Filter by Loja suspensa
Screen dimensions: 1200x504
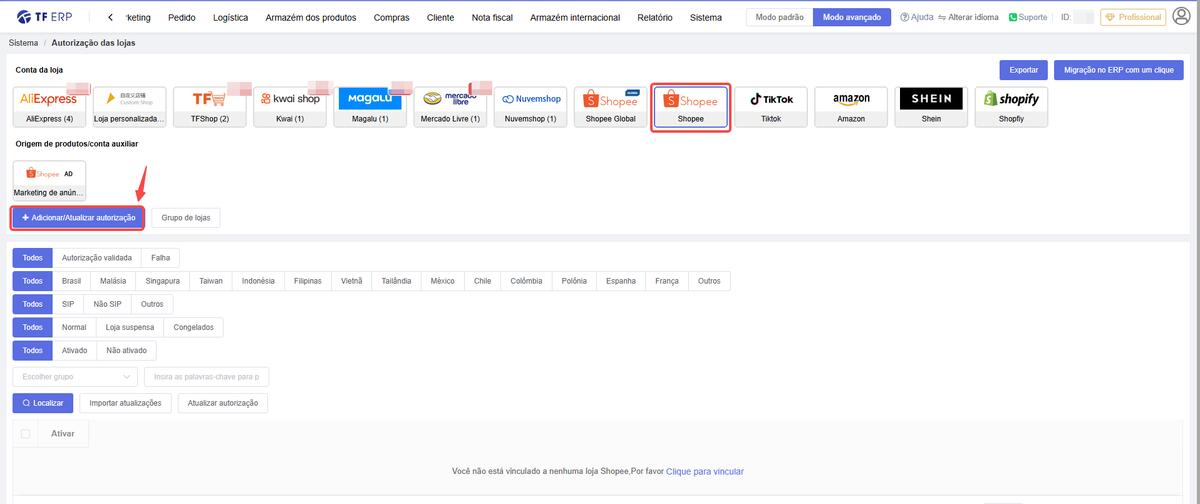pos(130,327)
